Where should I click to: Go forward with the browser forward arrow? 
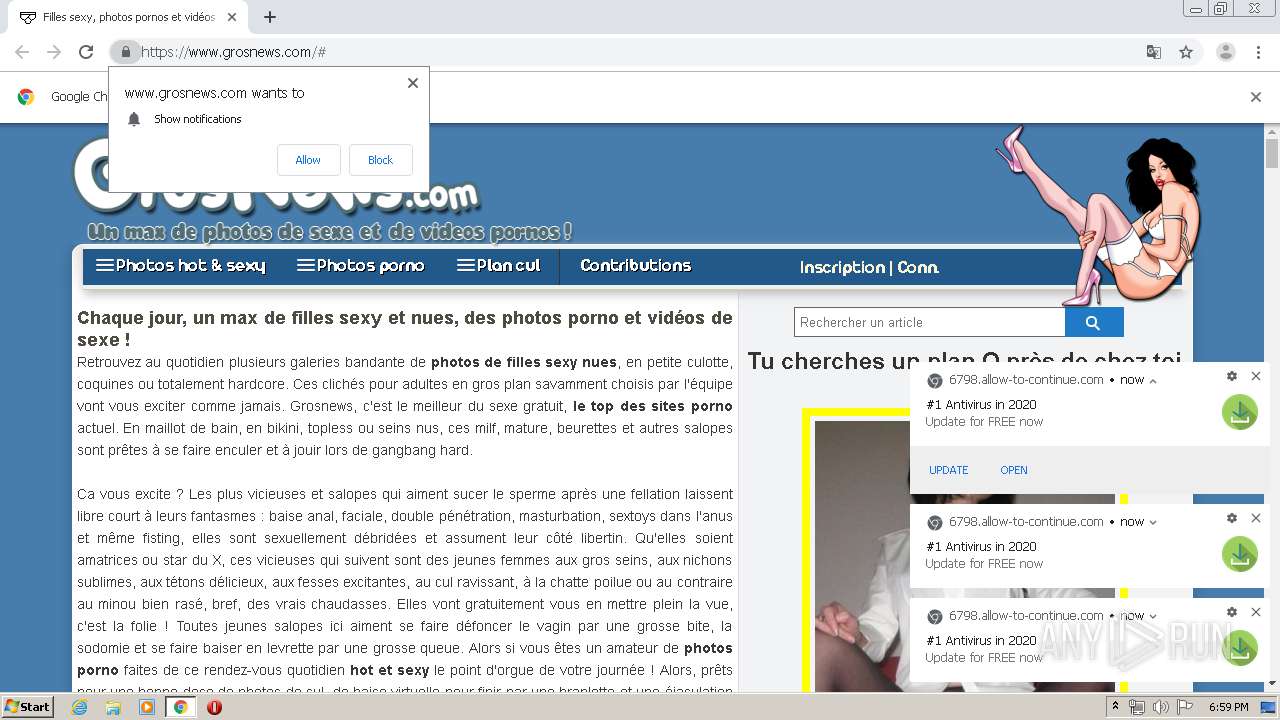(54, 52)
